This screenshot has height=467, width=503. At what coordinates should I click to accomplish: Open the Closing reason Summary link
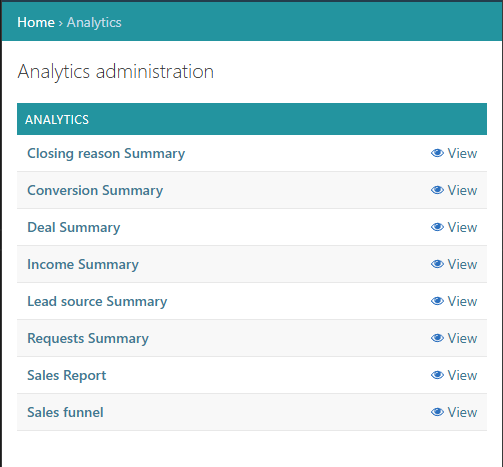(106, 154)
